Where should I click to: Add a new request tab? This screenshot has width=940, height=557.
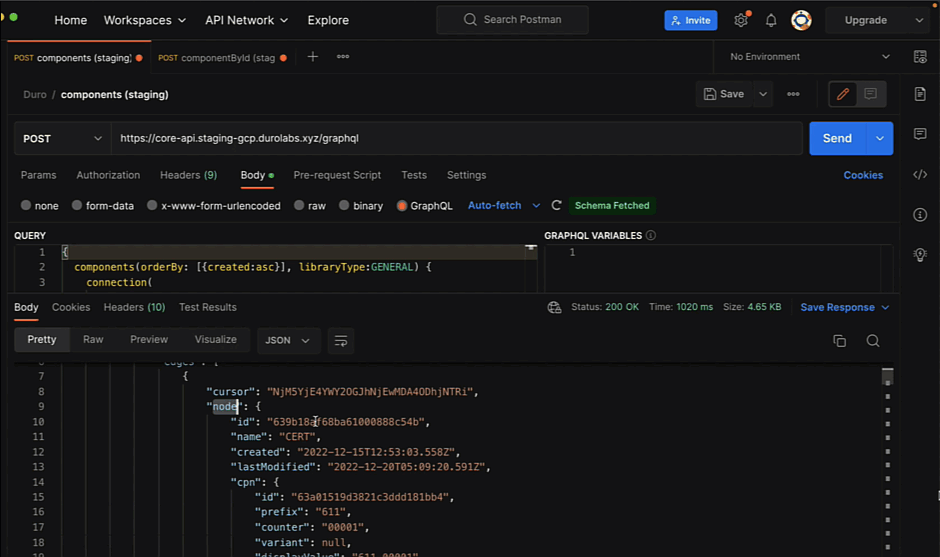pos(312,57)
